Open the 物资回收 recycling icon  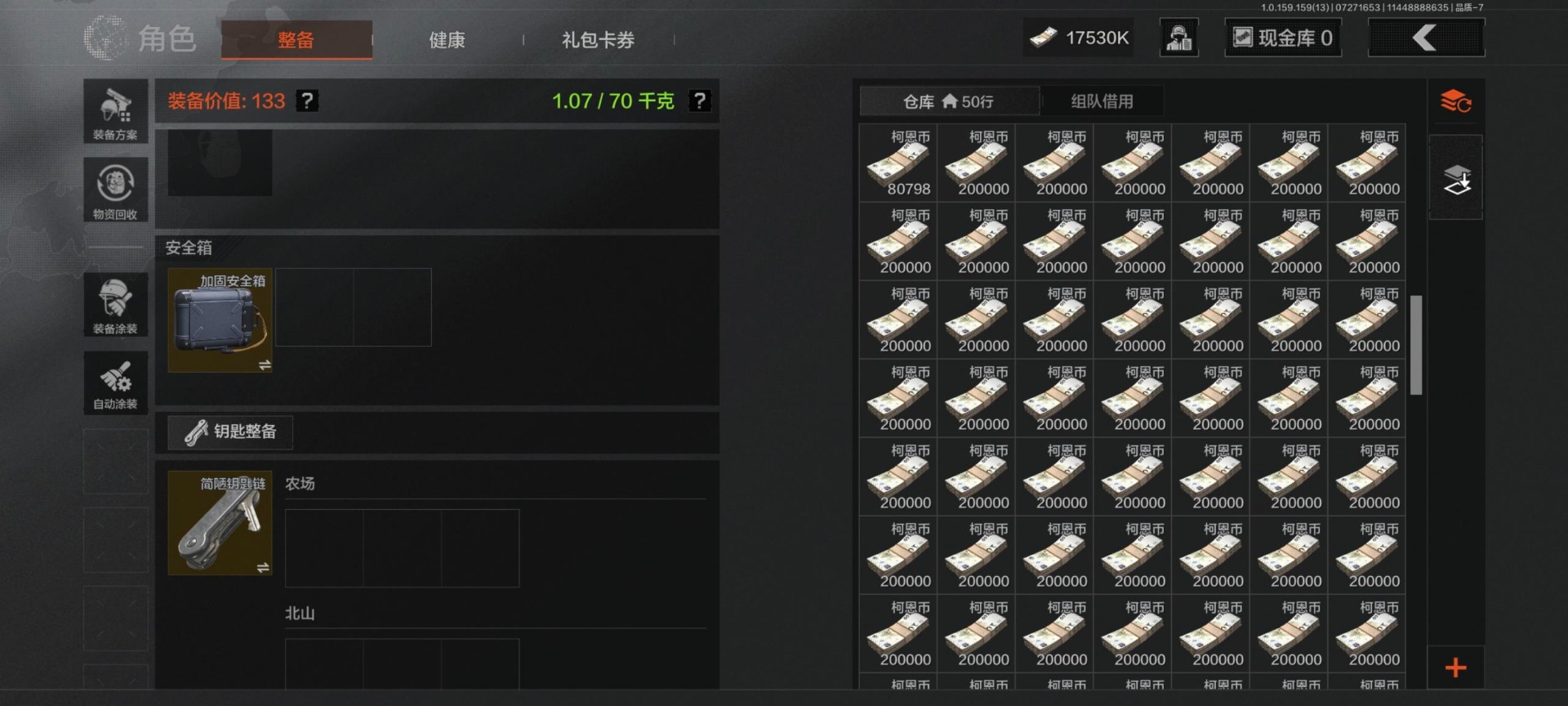pyautogui.click(x=115, y=190)
